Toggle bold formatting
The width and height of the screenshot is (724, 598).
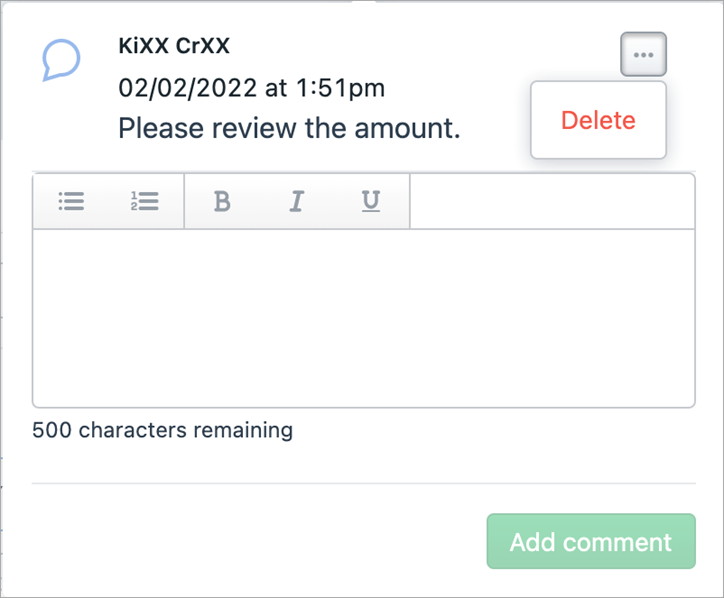(222, 201)
